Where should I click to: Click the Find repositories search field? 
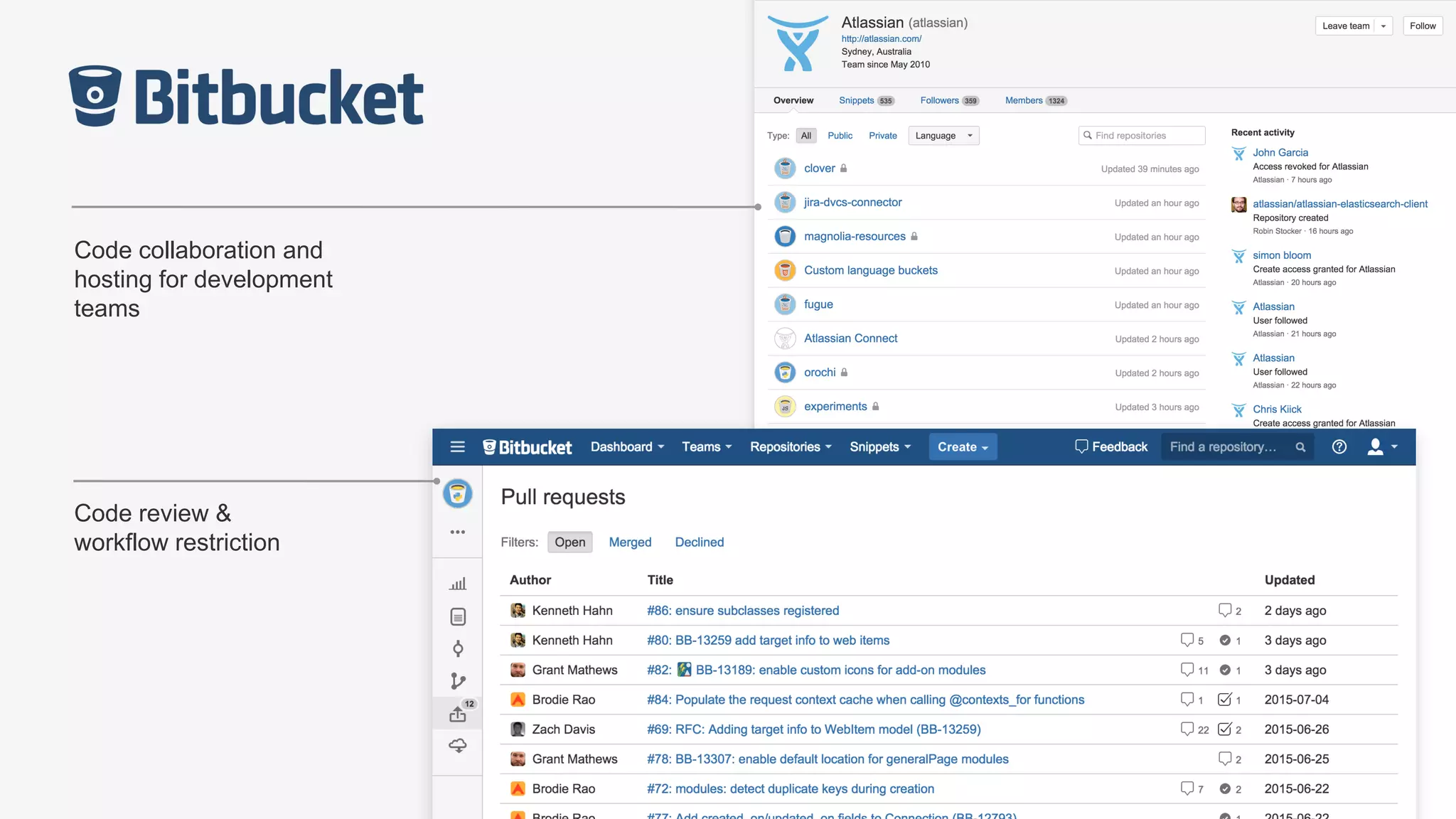[x=1142, y=136]
